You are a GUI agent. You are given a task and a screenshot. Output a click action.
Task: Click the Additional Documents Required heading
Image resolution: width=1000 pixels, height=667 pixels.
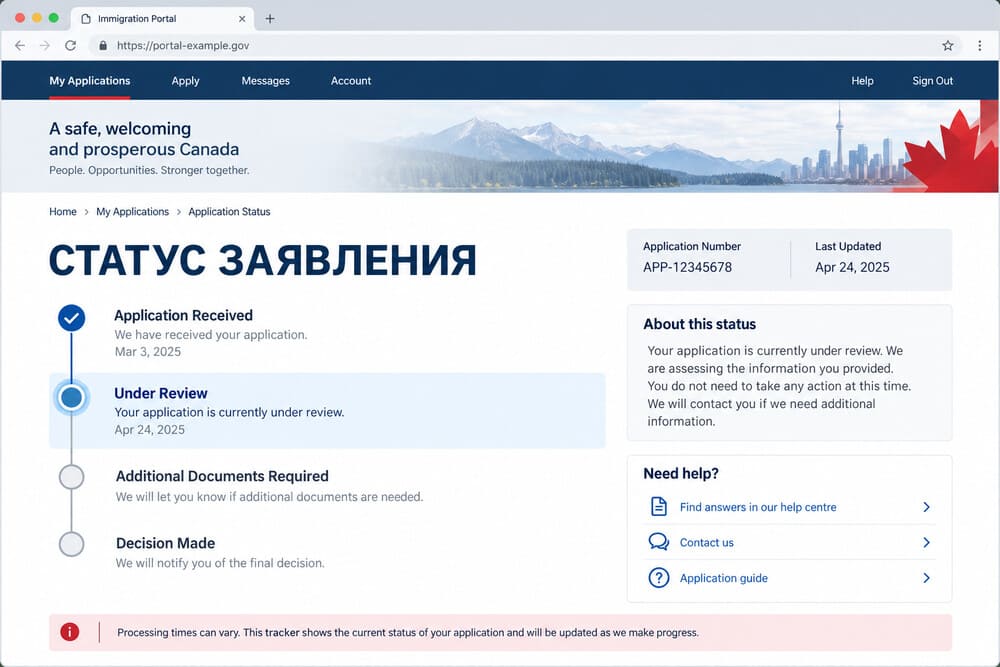click(222, 476)
